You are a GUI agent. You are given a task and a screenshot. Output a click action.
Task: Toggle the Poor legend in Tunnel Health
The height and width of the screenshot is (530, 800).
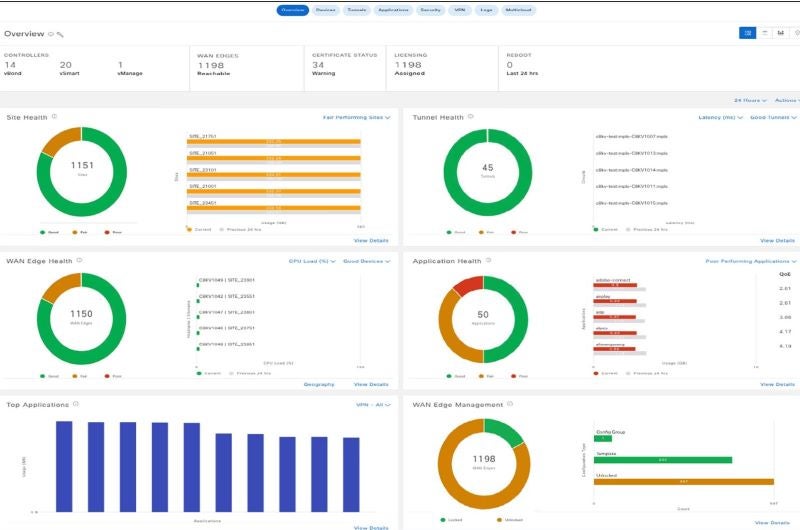click(x=519, y=232)
